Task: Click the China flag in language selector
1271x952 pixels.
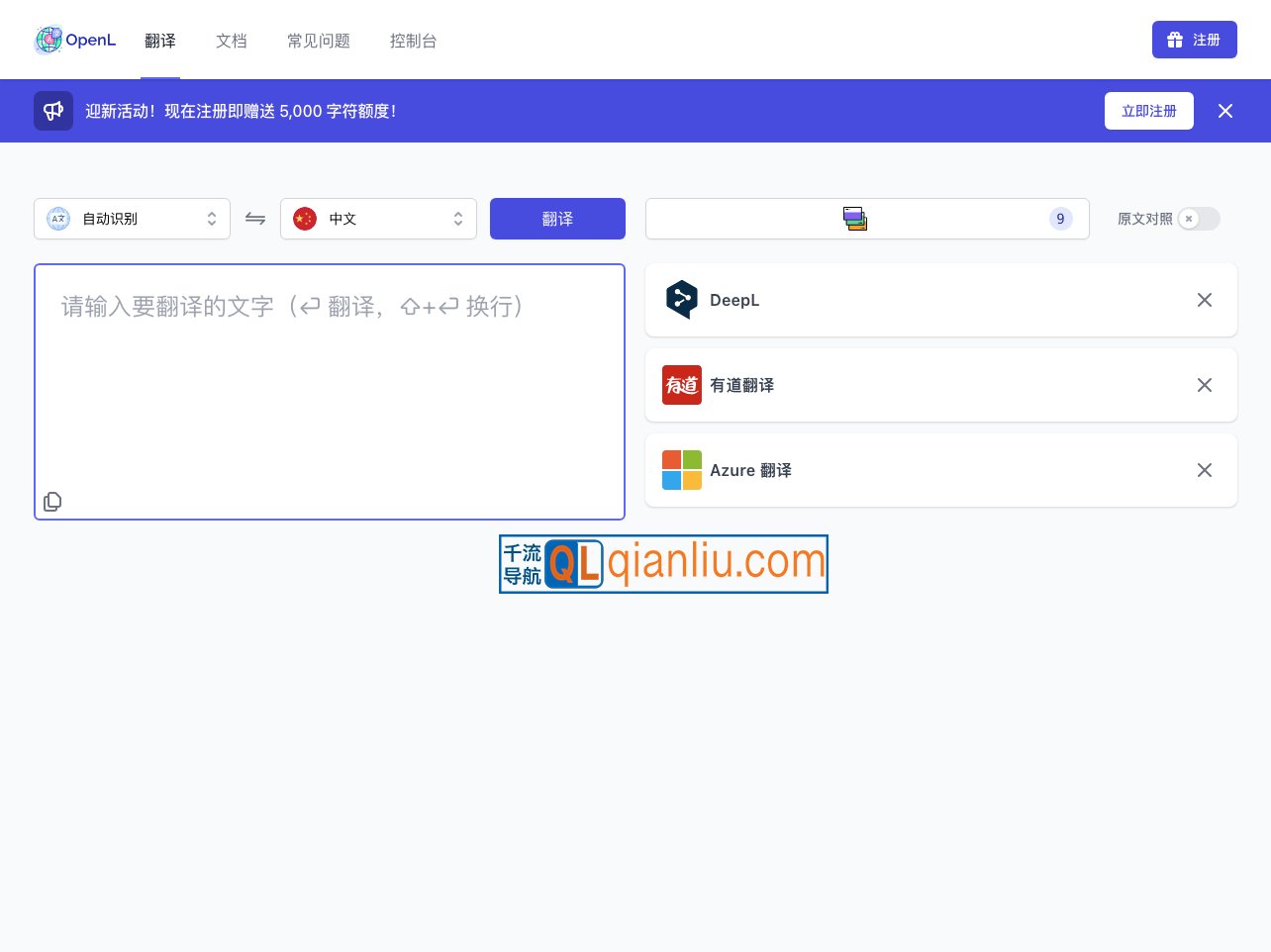Action: 305,219
